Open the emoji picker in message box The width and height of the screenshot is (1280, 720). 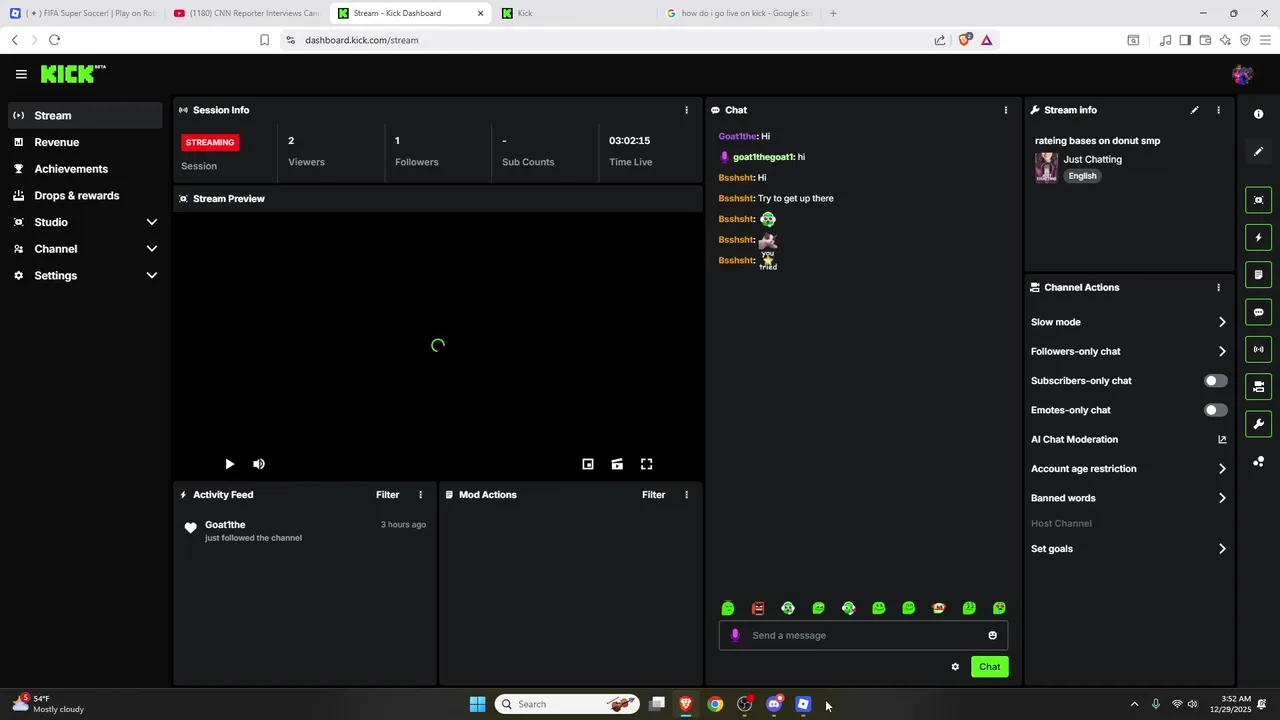coord(992,635)
